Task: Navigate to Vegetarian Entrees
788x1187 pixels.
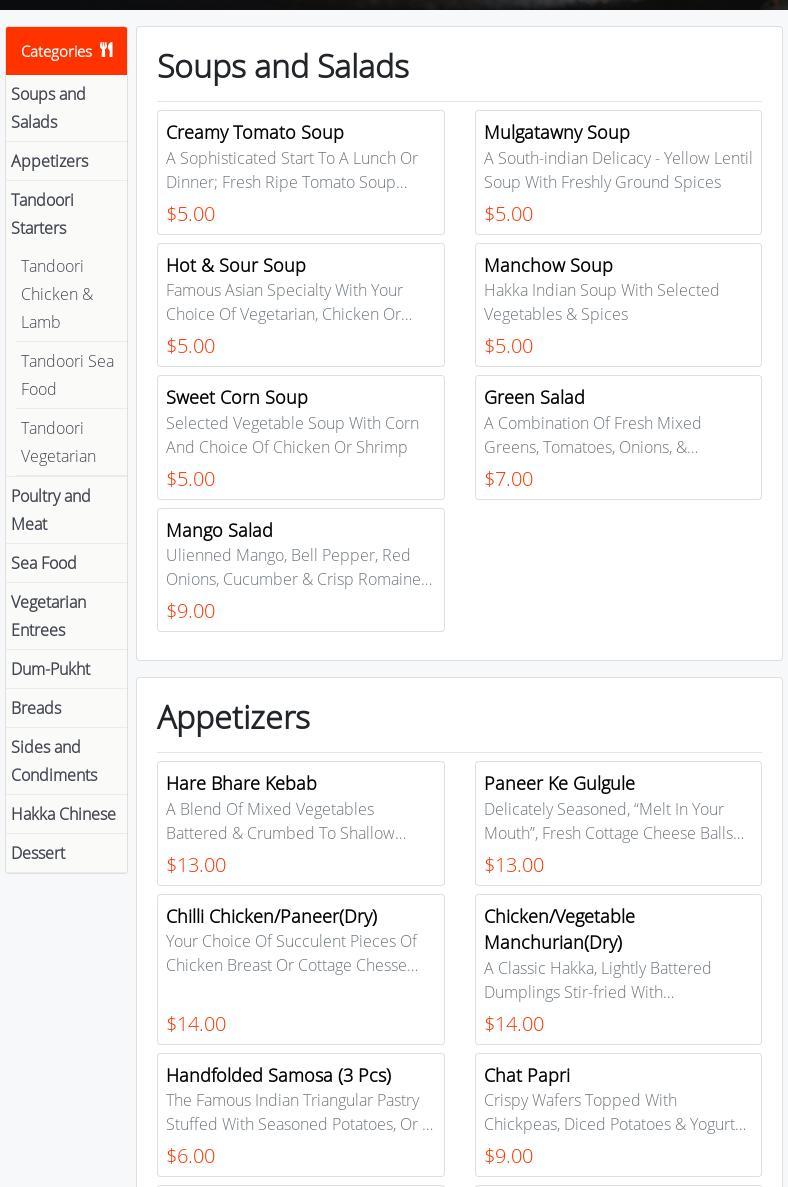Action: click(48, 616)
